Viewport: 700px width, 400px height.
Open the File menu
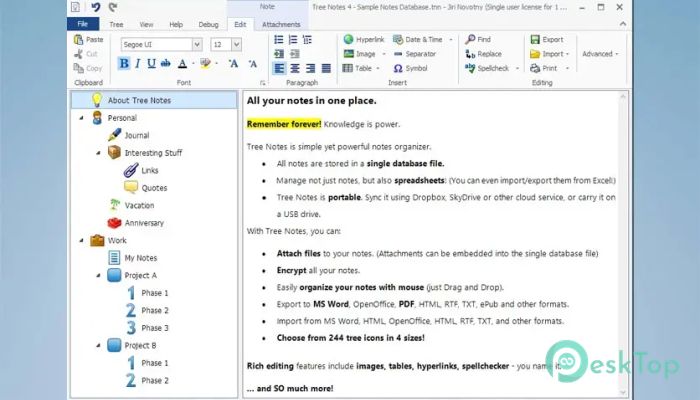coord(83,24)
